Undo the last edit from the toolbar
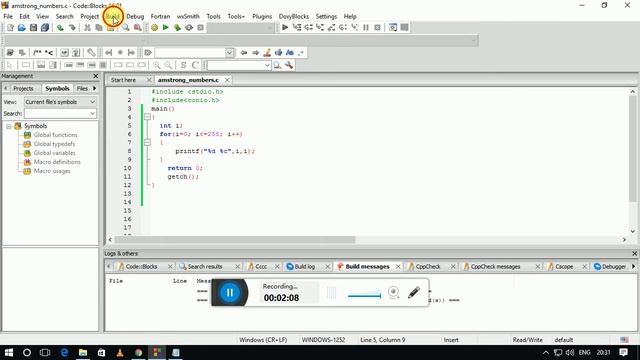Viewport: 640px width, 360px height. [60, 27]
